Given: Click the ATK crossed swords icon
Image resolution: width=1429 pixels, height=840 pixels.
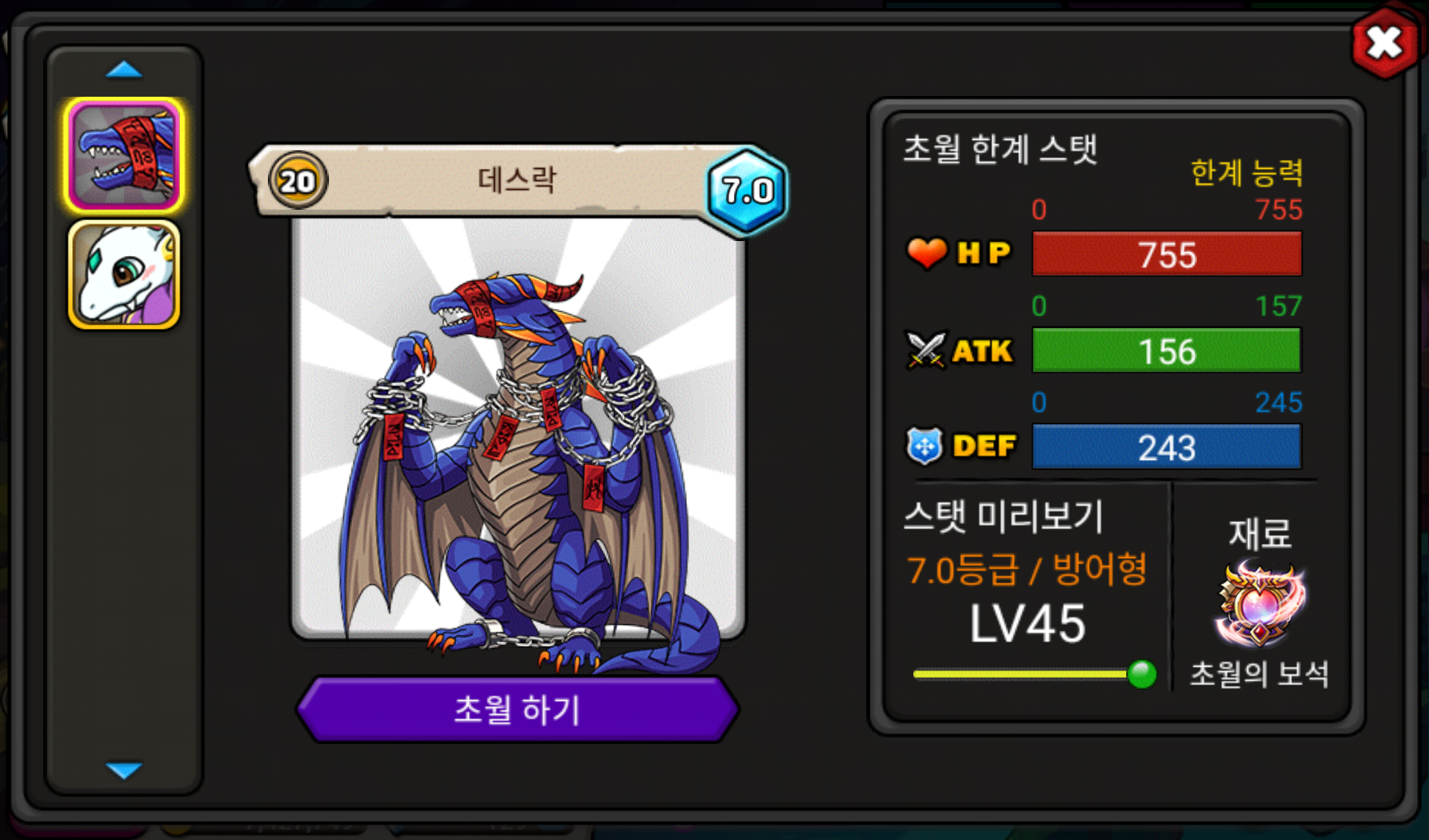Looking at the screenshot, I should pos(927,350).
